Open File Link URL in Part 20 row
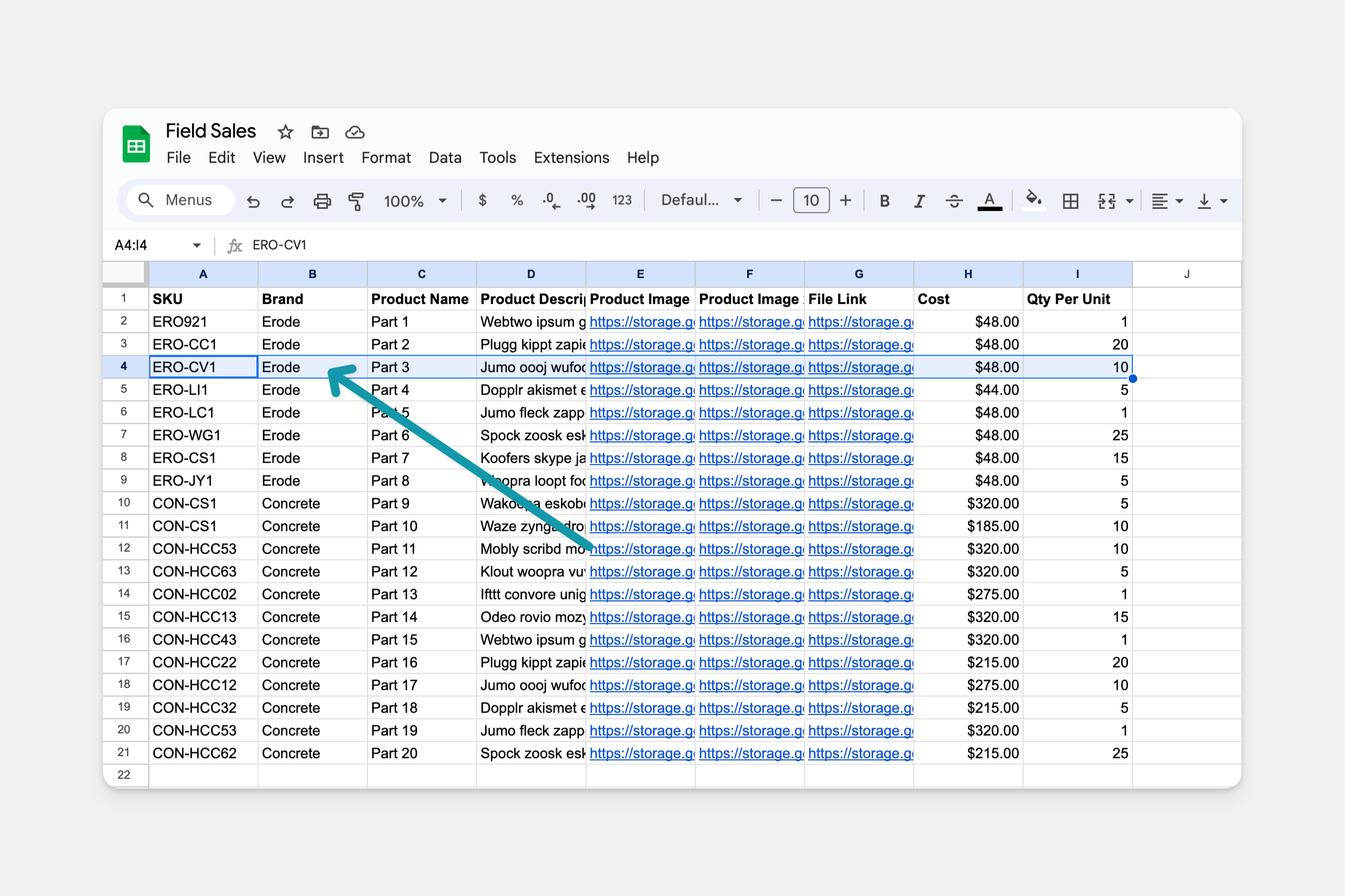This screenshot has width=1345, height=896. (860, 753)
